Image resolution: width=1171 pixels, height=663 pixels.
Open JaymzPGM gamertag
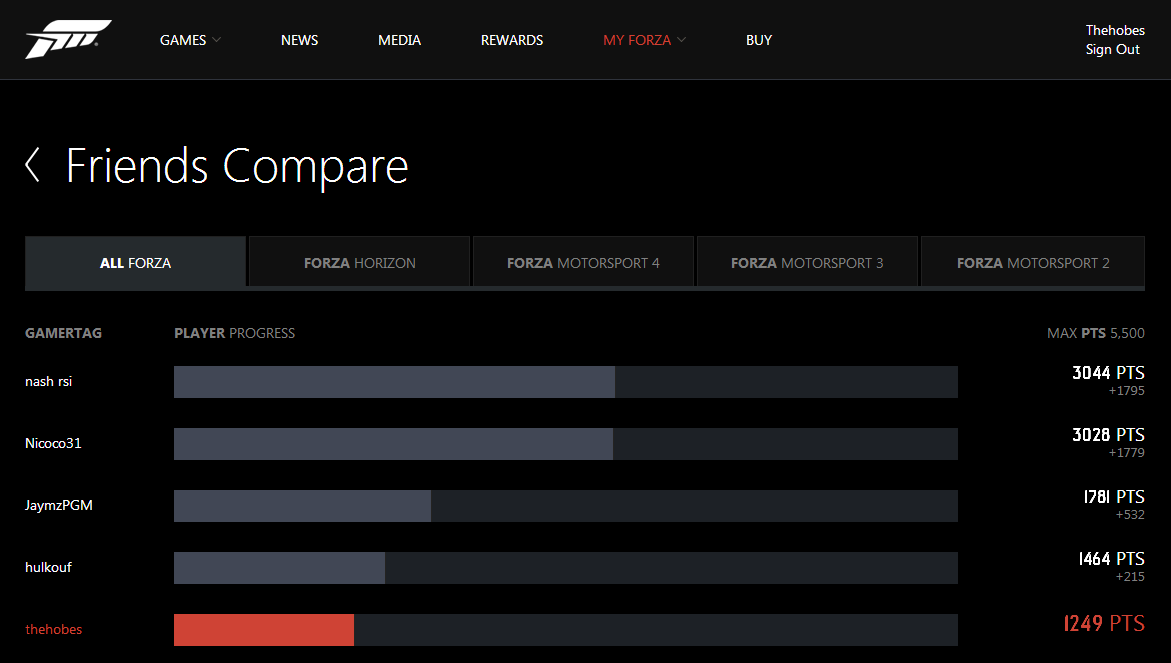click(59, 505)
